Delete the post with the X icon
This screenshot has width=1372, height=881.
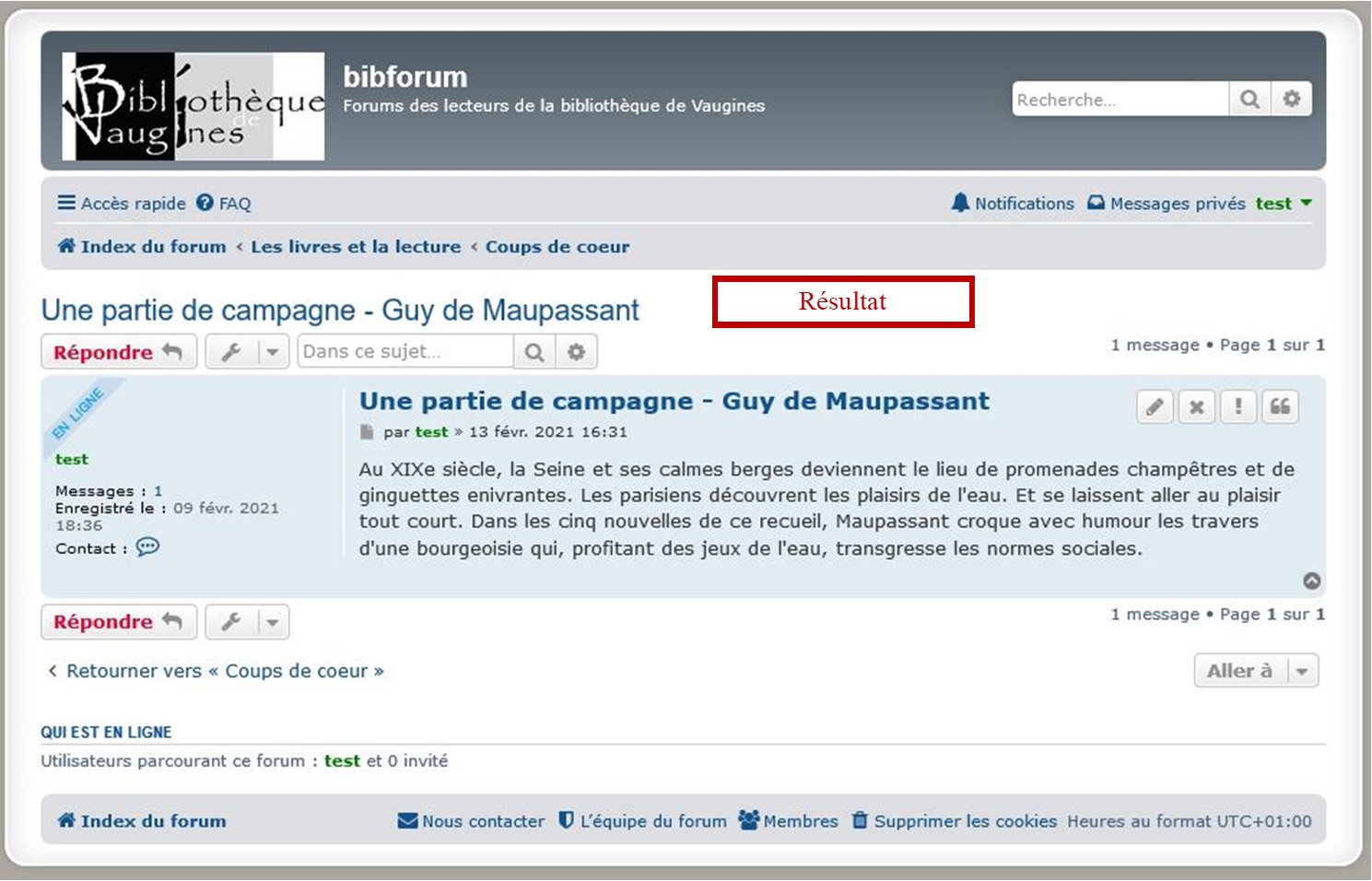tap(1196, 406)
